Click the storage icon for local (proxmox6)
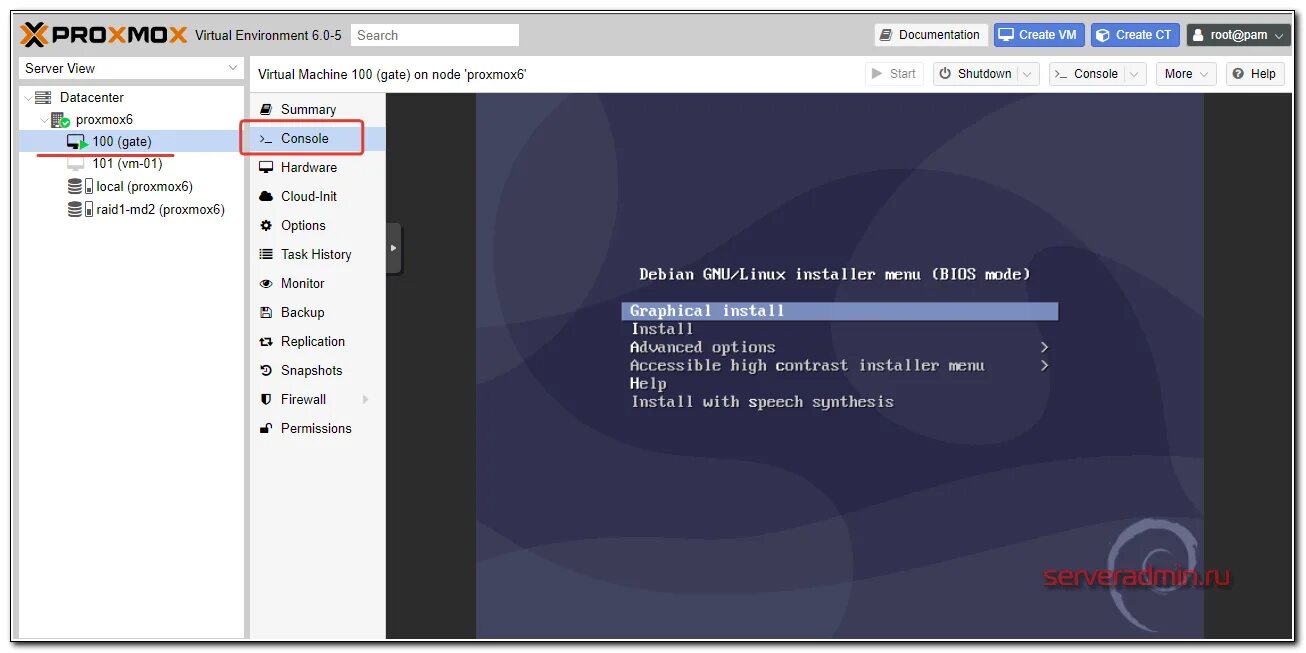The height and width of the screenshot is (653, 1306). pyautogui.click(x=80, y=186)
